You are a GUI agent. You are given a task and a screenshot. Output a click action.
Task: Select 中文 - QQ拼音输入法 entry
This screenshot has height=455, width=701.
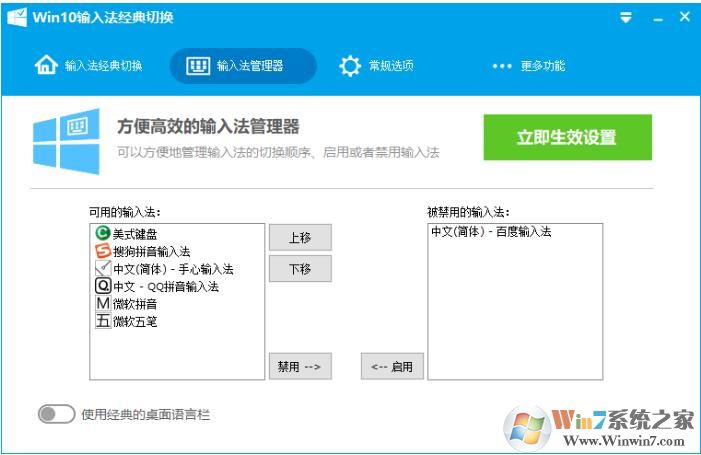point(177,286)
